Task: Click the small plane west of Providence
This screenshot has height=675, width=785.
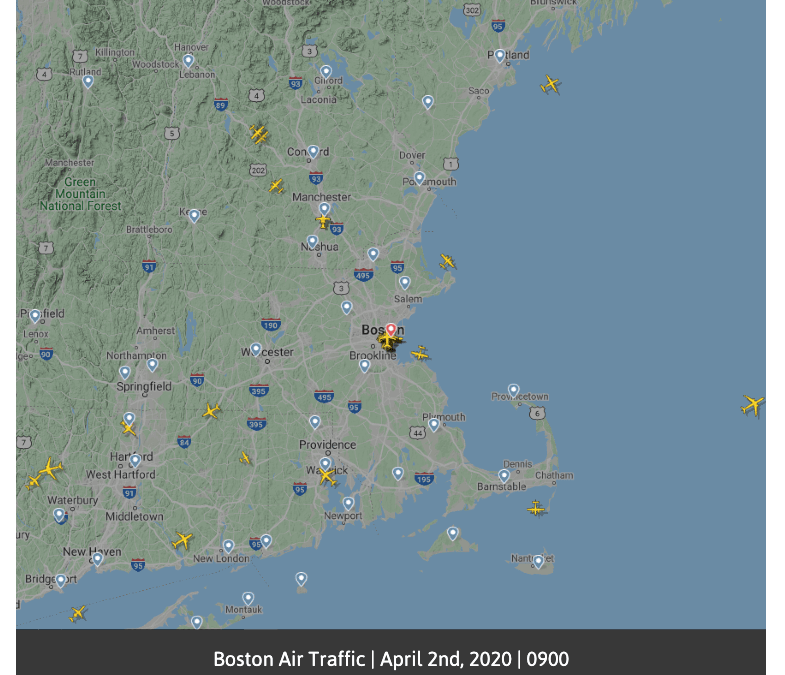Action: (245, 458)
